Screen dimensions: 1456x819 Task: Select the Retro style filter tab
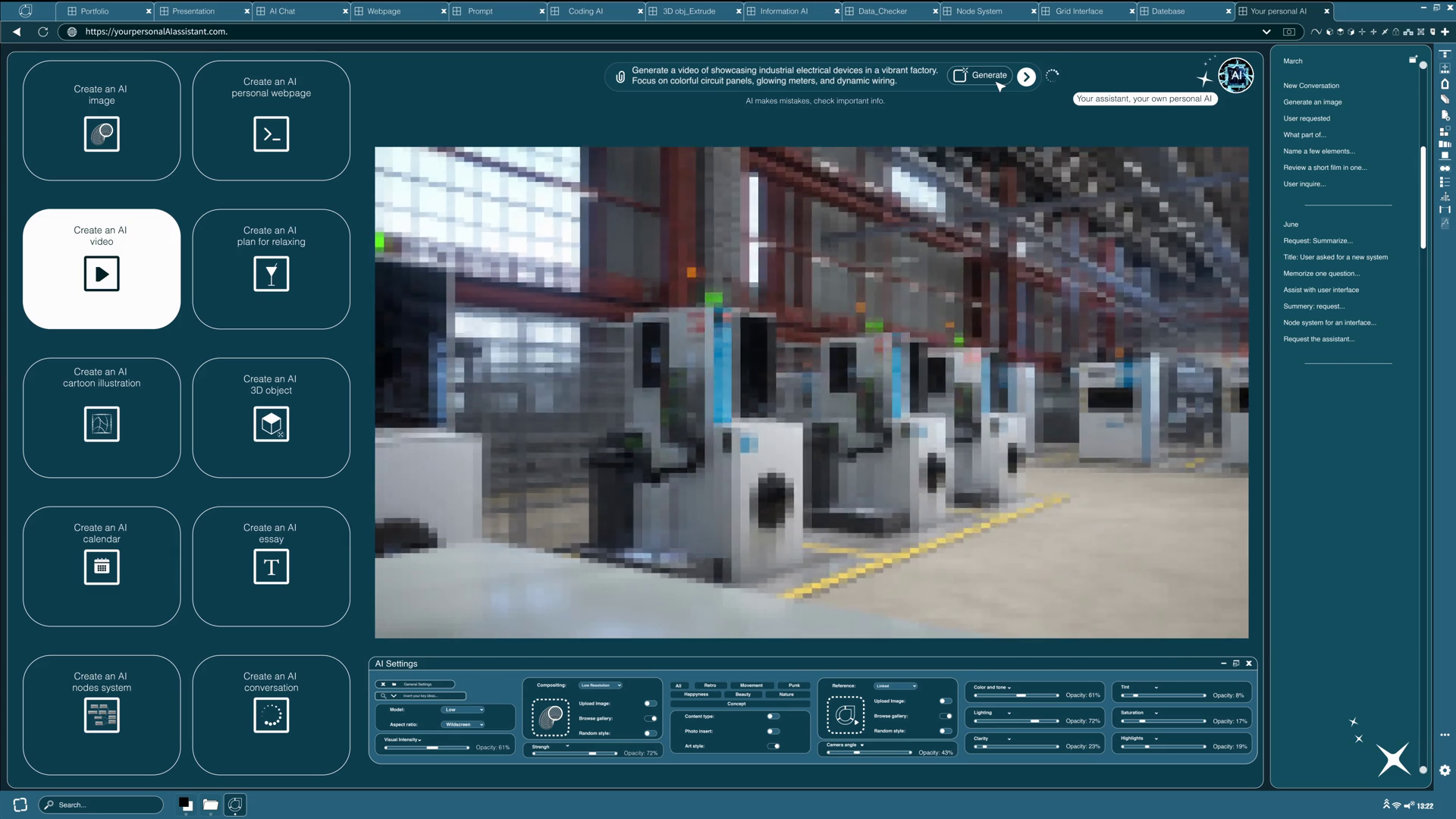[710, 686]
